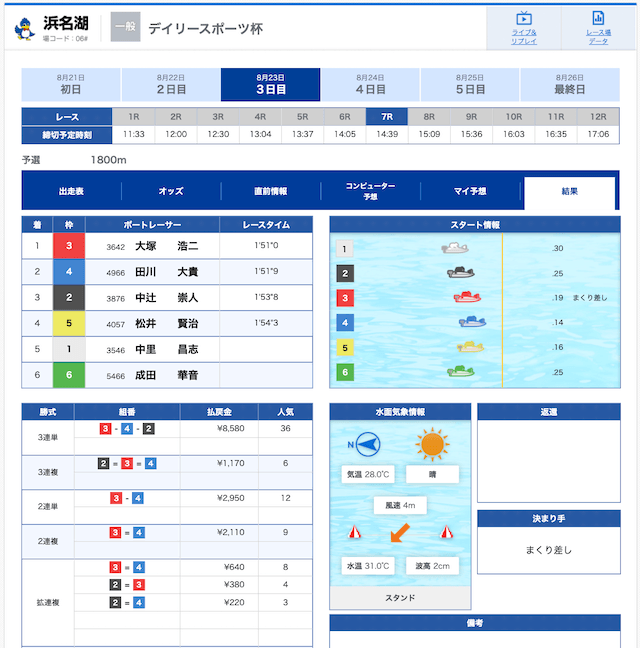Open the Live & Replay video icon
This screenshot has width=640, height=648.
(x=523, y=18)
